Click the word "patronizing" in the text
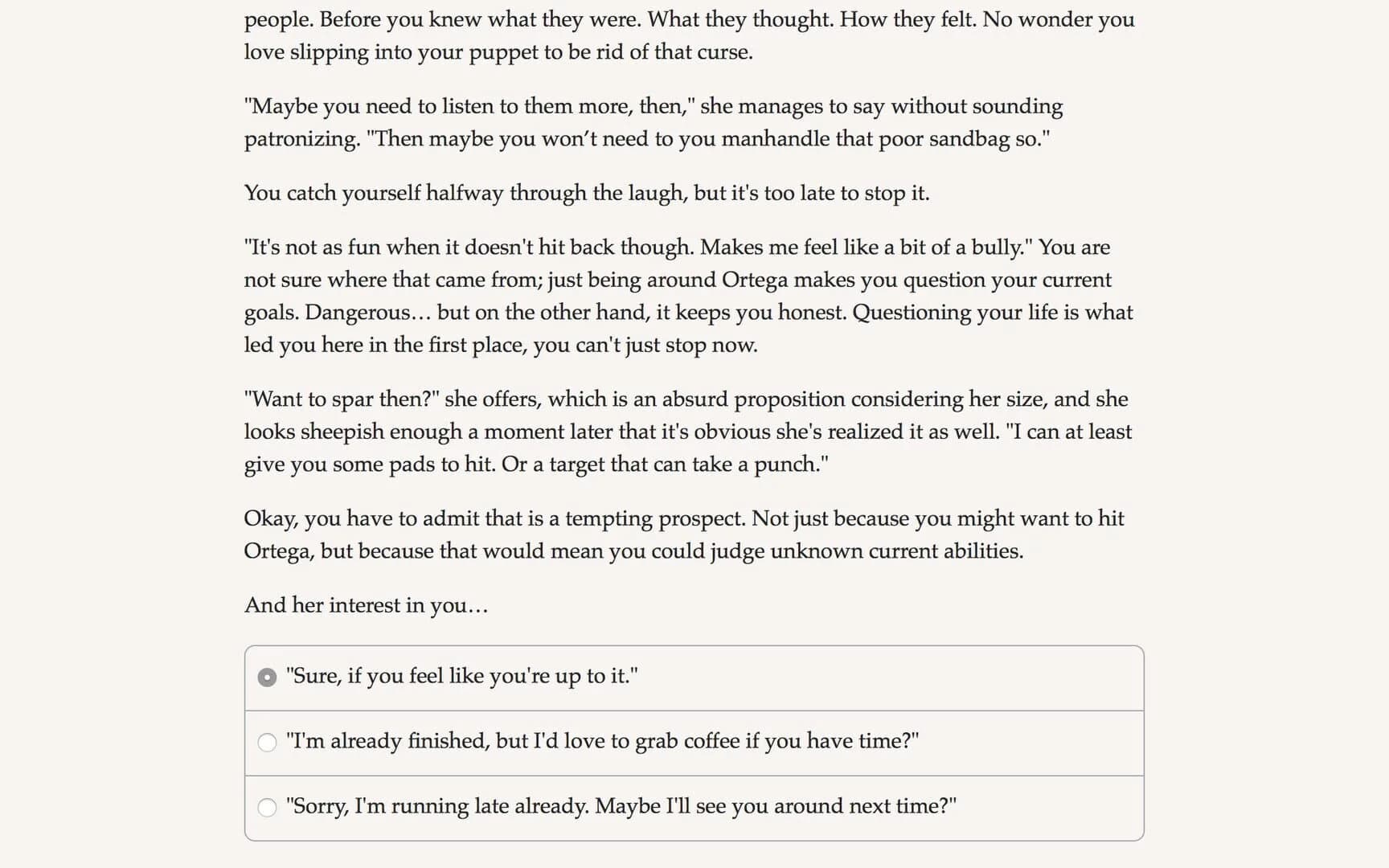Screen dimensions: 1389x868 (x=301, y=139)
